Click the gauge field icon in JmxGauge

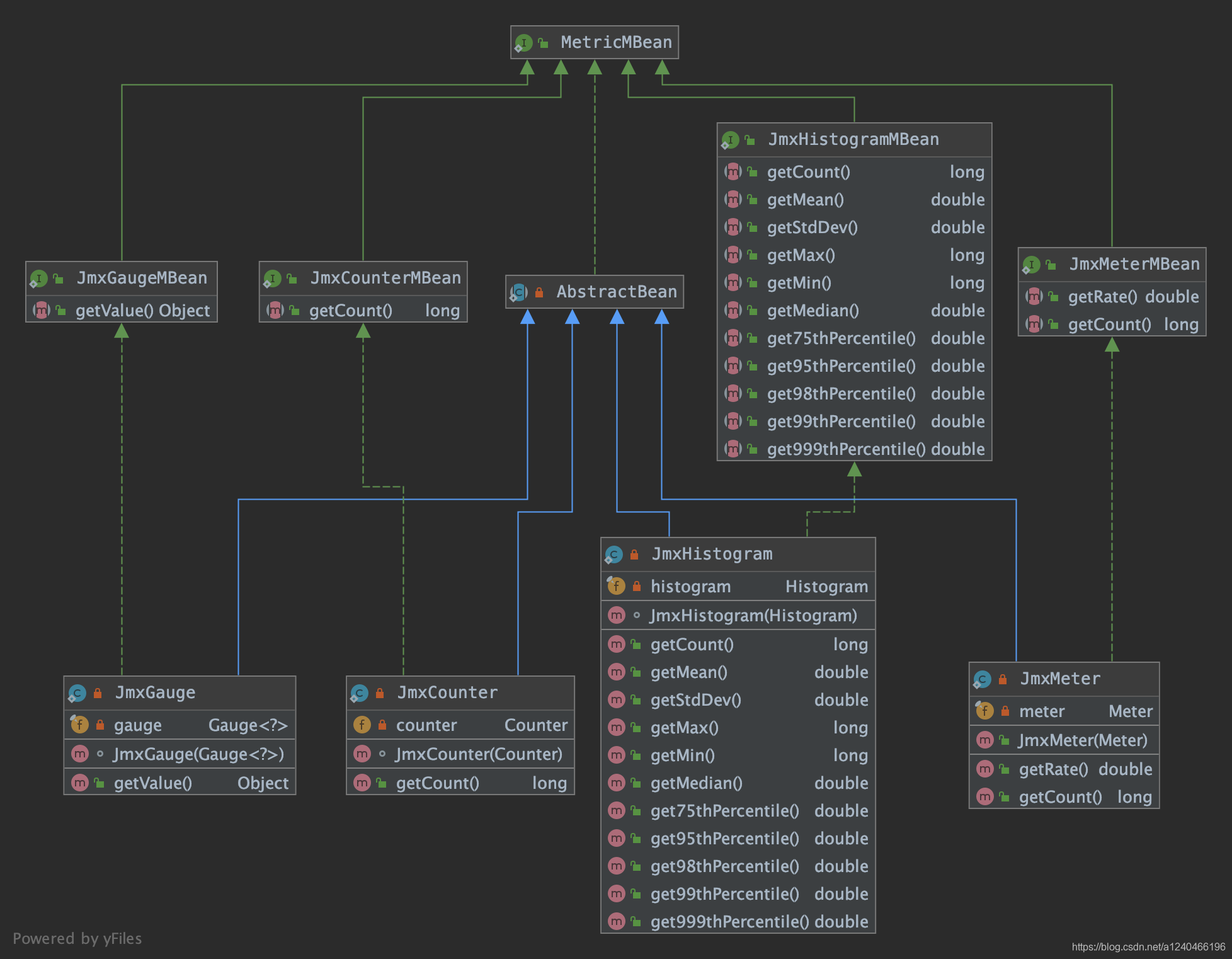point(79,725)
